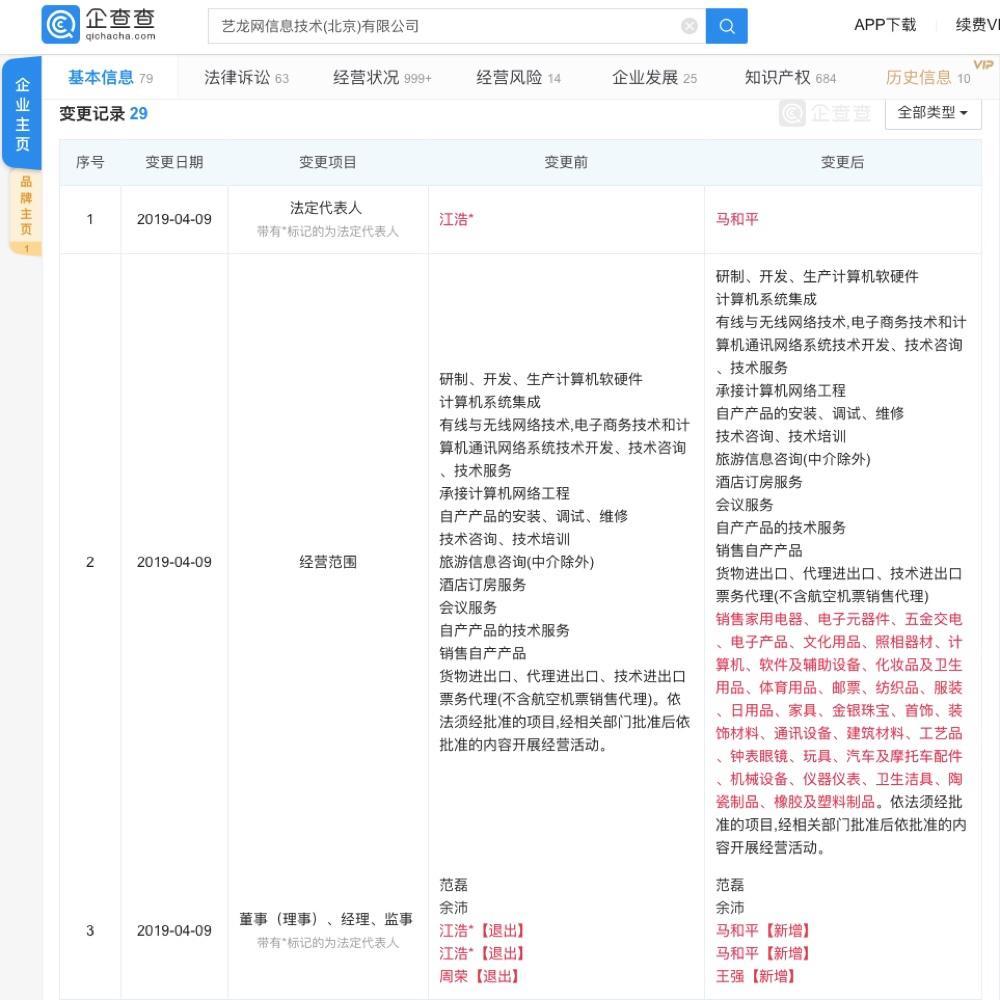Click the 序号 column header
Screen dimensions: 1000x1000
[90, 162]
